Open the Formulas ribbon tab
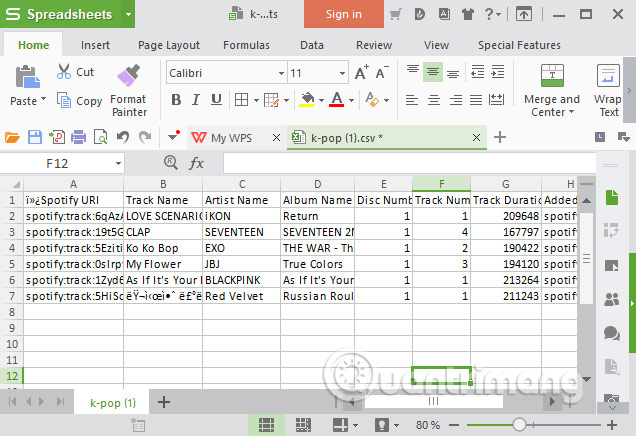The image size is (636, 436). (x=246, y=45)
